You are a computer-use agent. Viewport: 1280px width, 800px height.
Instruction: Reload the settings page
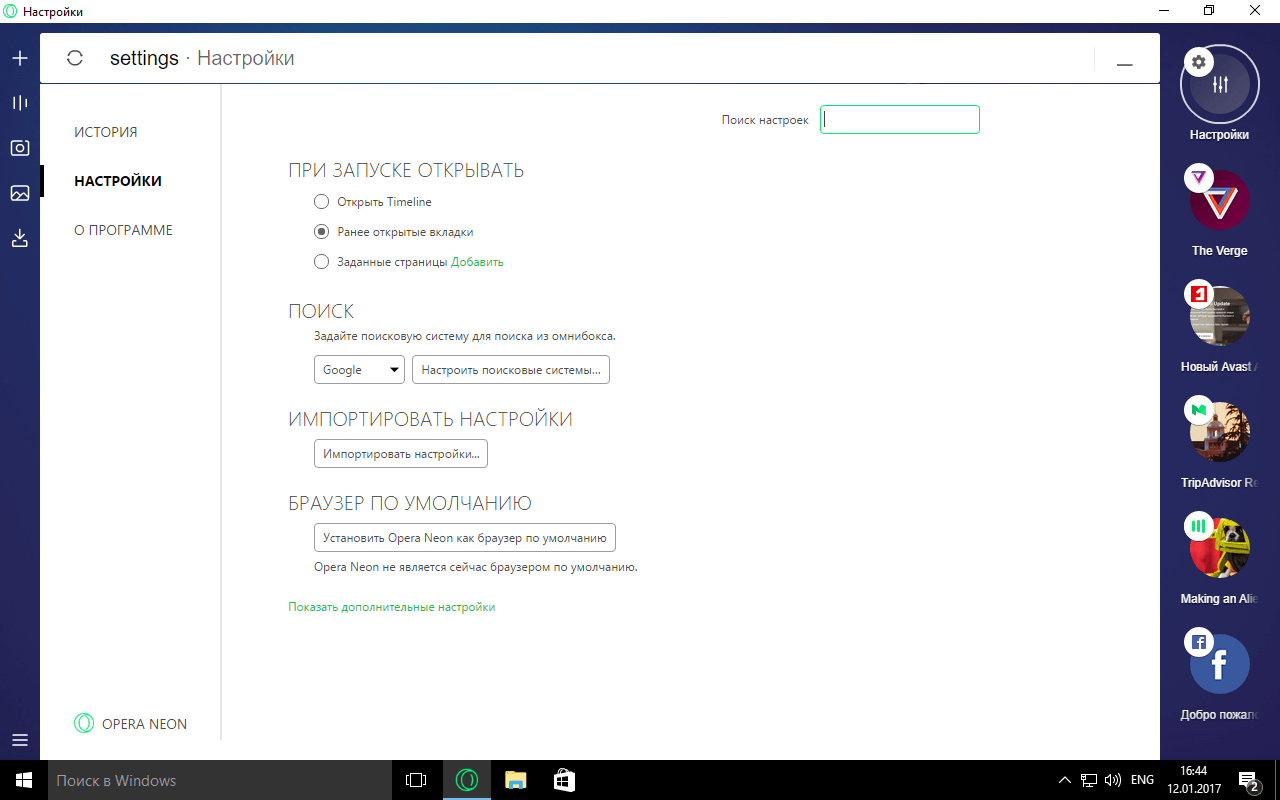point(75,58)
